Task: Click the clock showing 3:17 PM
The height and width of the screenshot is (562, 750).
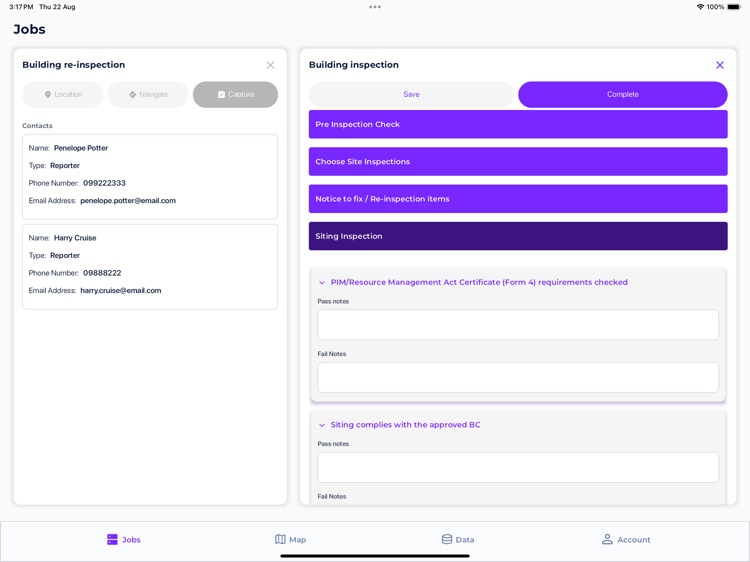Action: (x=21, y=7)
